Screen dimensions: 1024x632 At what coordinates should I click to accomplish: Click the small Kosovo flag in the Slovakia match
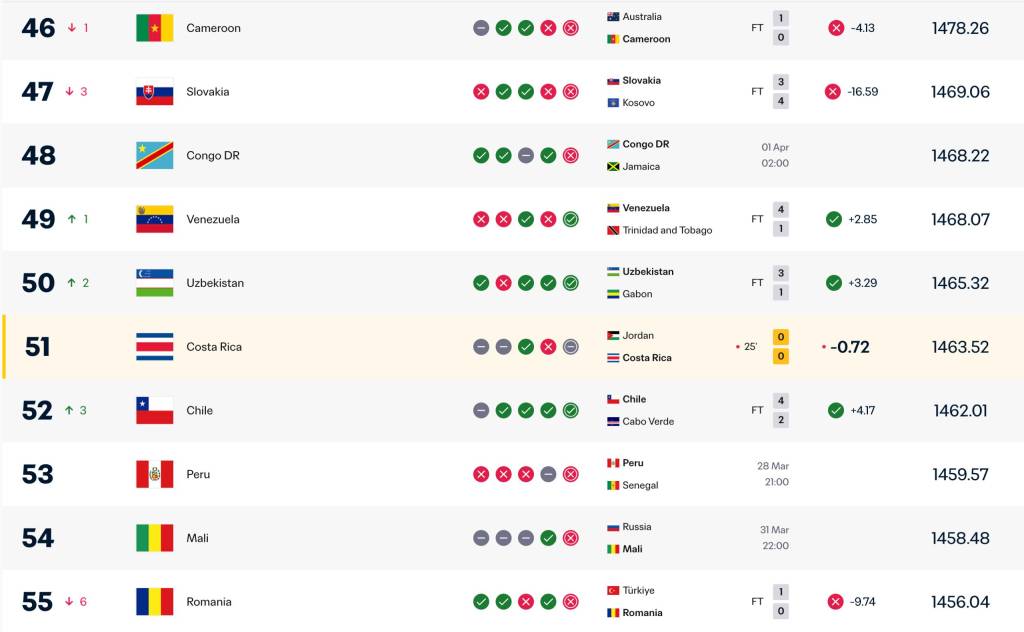click(613, 103)
